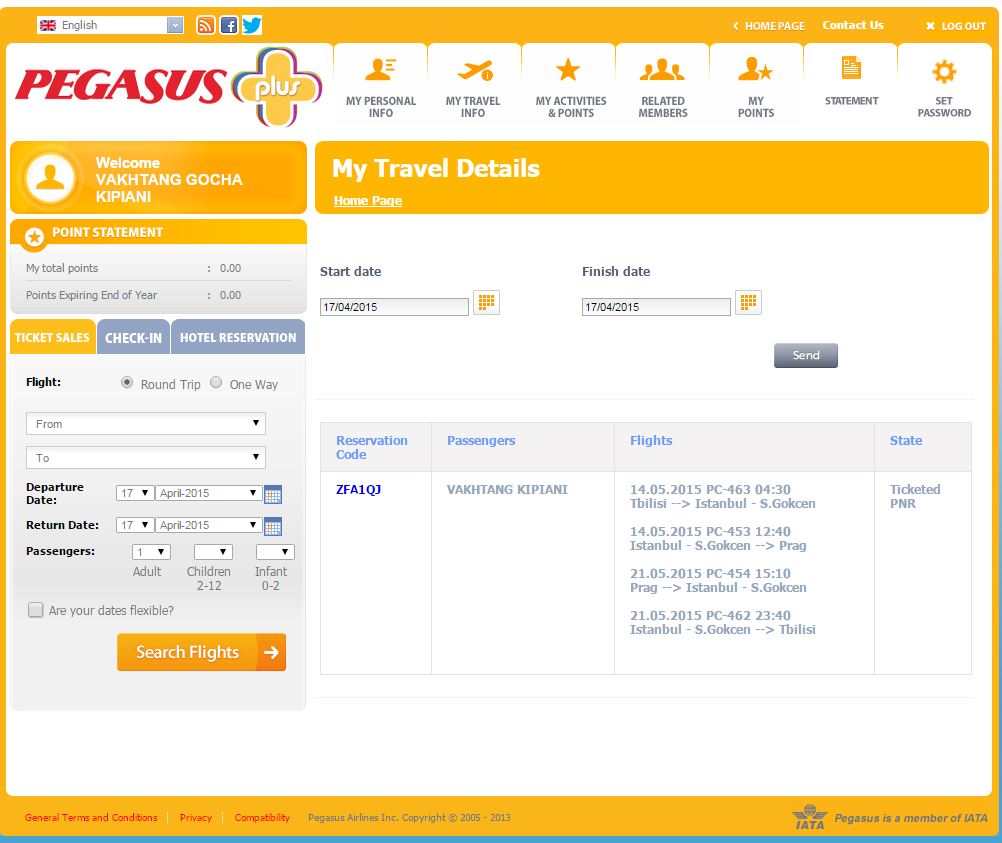1002x843 pixels.
Task: Open the MY TRAVEL INFO menu label
Action: point(473,107)
